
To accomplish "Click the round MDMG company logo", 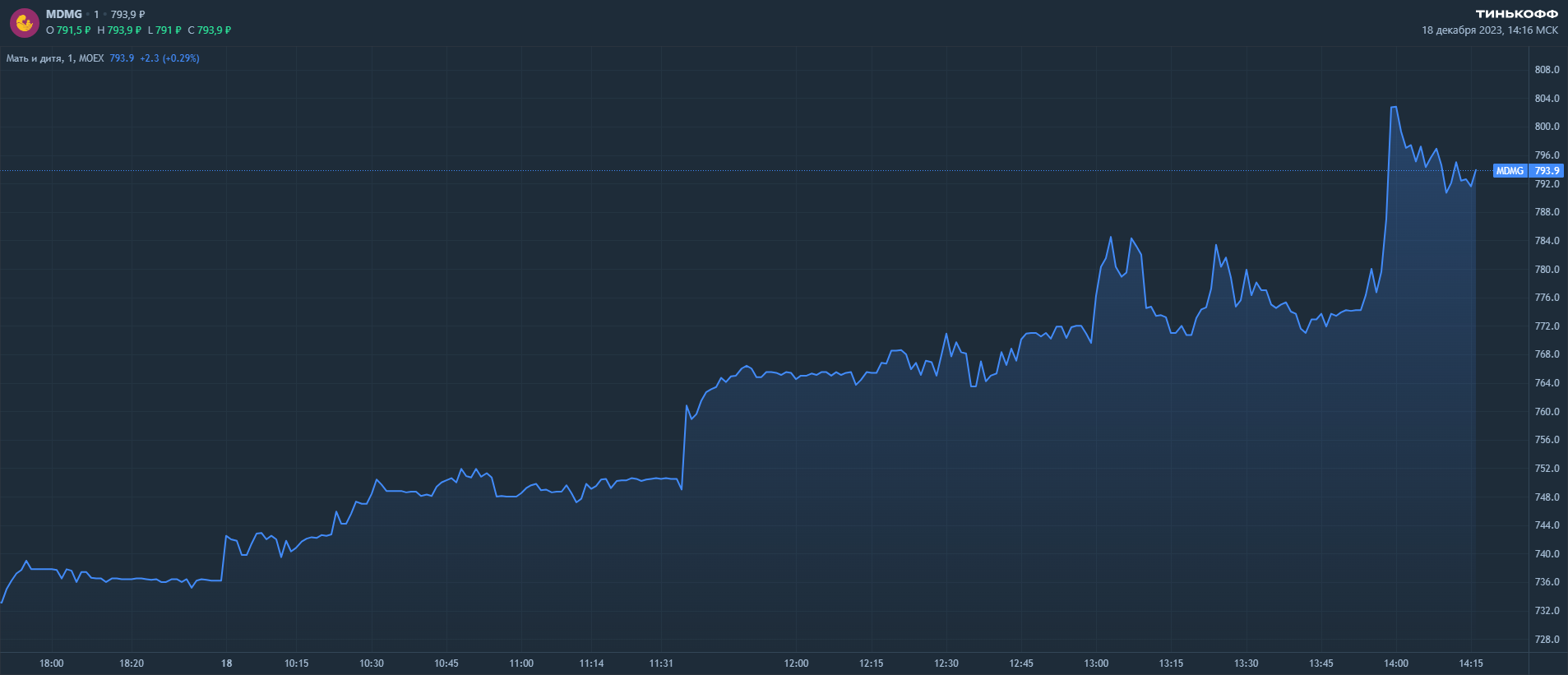I will tap(25, 23).
